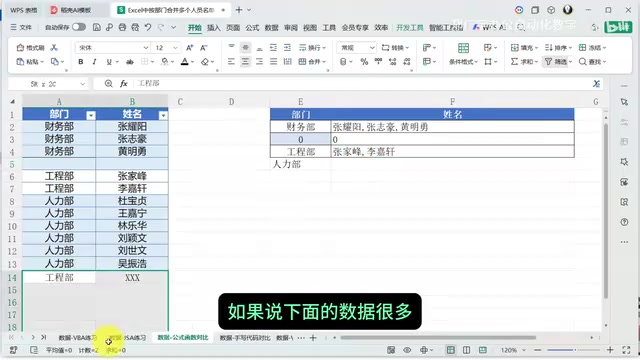Select the 数据-手写代码对比 sheet tab
640x360 pixels.
point(245,338)
